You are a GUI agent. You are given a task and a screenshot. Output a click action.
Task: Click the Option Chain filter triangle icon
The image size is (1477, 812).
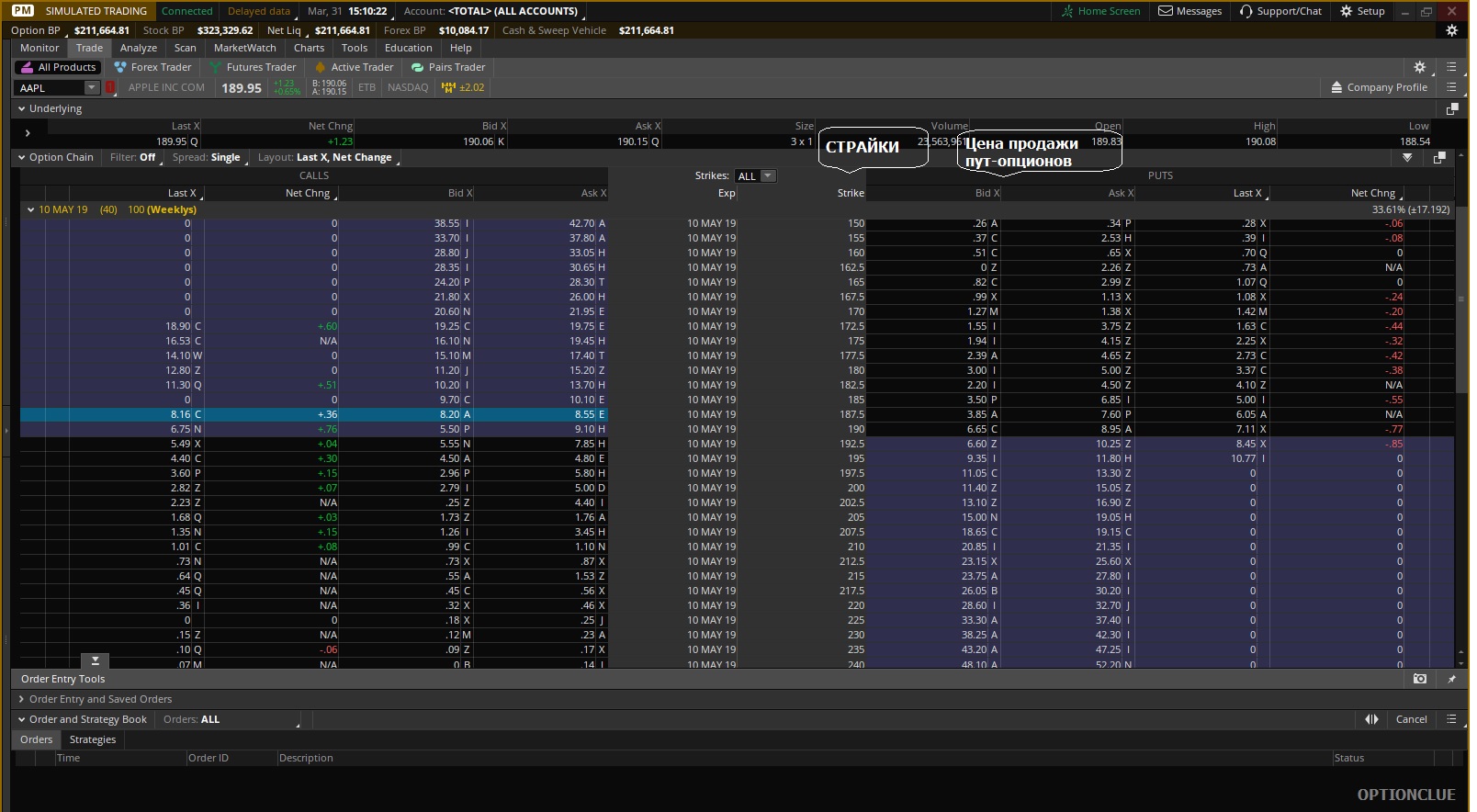pos(1407,157)
